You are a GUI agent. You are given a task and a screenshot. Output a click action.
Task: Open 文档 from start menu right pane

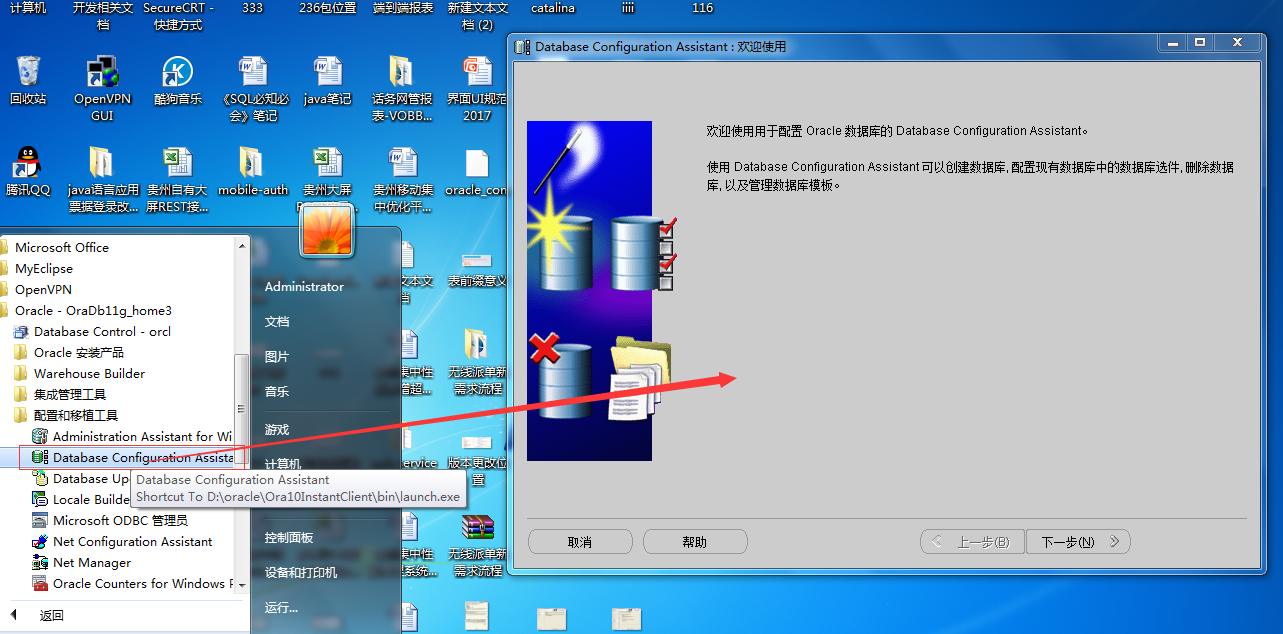click(x=277, y=322)
